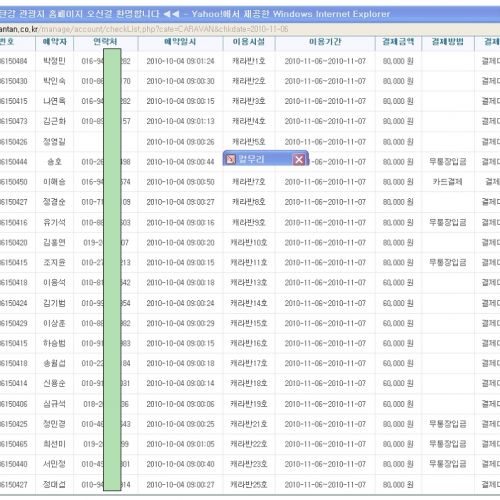Select the 캐라반1호 facility cell
This screenshot has width=500, height=500.
point(249,61)
